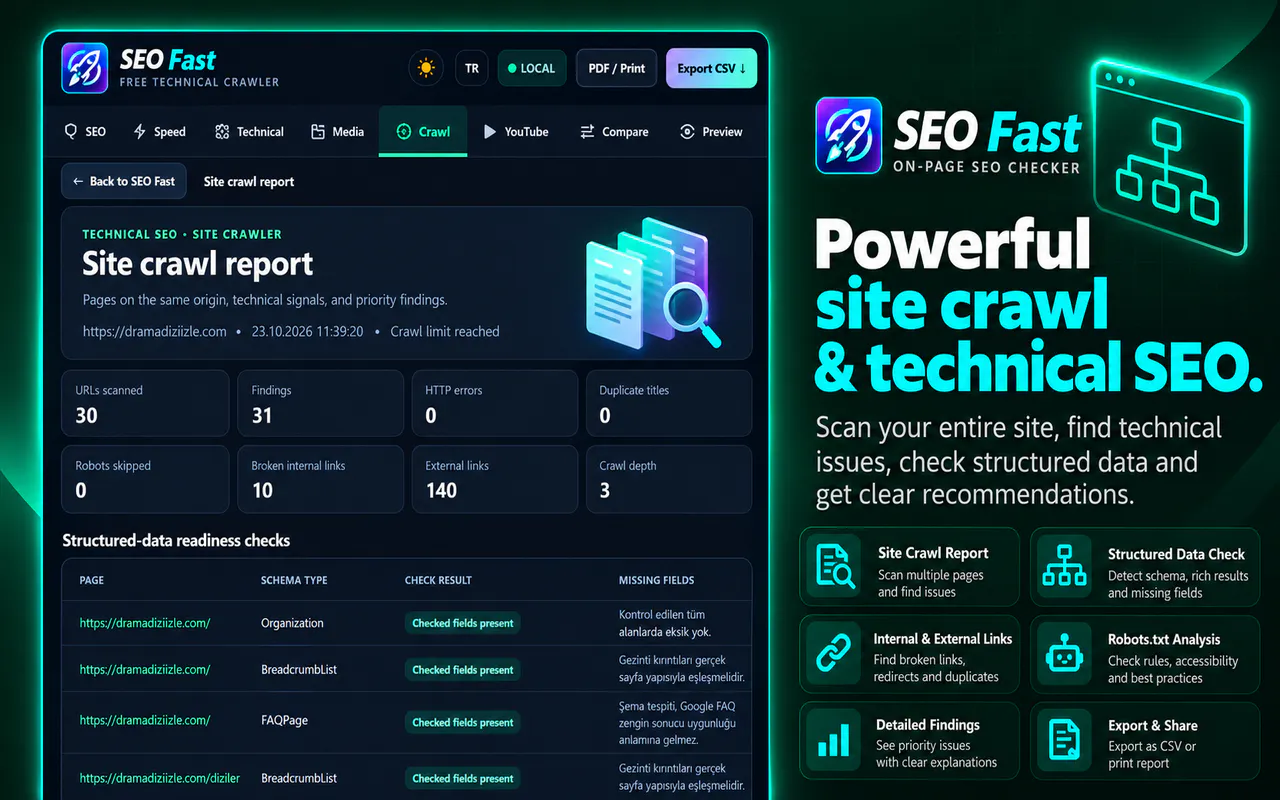Switch to the Compare tab

point(614,131)
